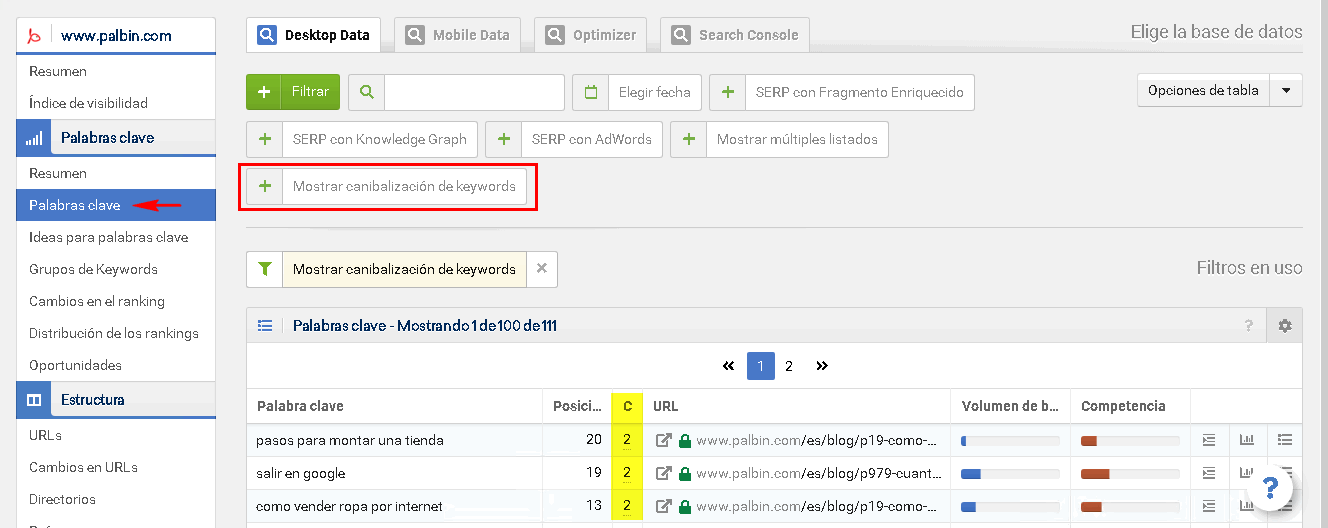Open Oportunidades in sidebar
Viewport: 1328px width, 528px height.
click(x=75, y=365)
